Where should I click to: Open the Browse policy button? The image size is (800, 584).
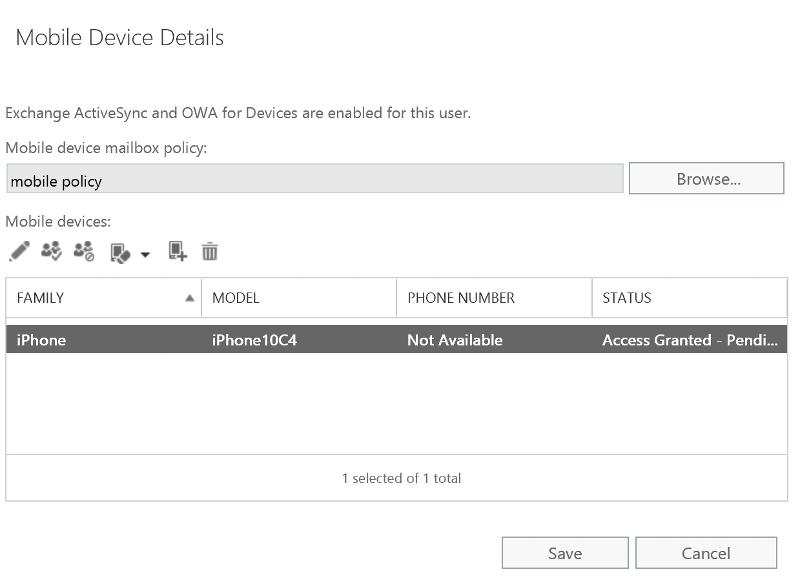[706, 179]
